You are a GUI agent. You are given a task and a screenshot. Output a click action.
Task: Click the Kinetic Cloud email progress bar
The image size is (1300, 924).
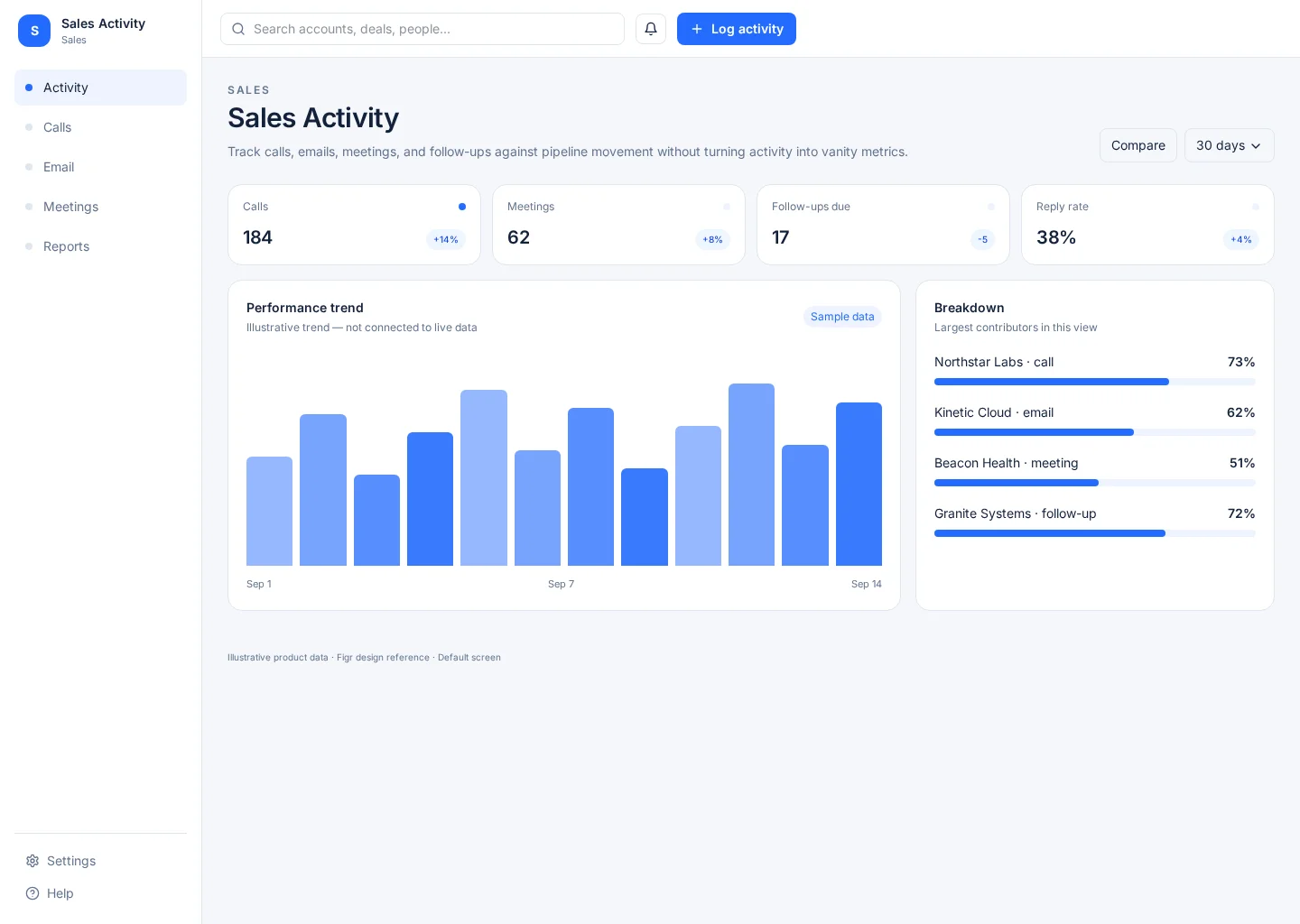click(x=1095, y=432)
